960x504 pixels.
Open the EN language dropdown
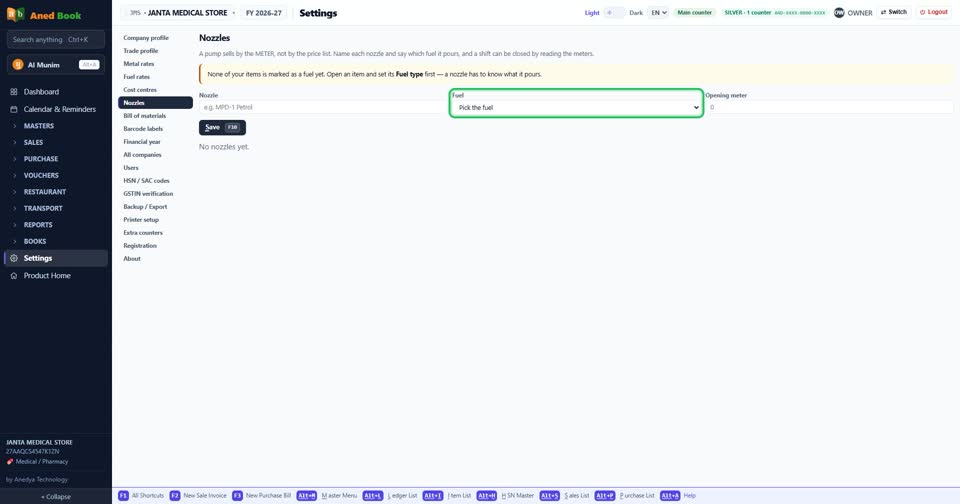(658, 12)
